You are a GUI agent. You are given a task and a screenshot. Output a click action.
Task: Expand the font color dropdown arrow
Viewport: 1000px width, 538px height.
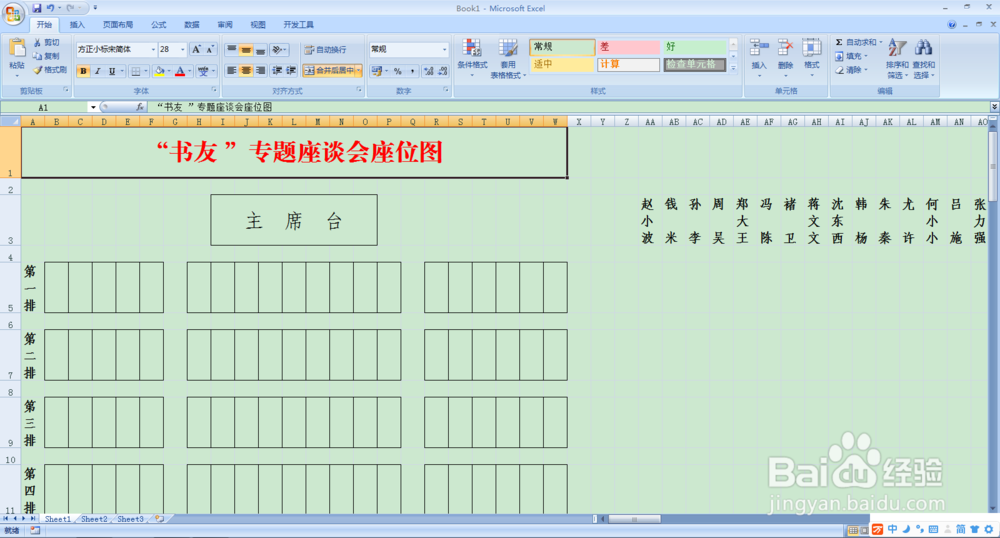(x=190, y=71)
